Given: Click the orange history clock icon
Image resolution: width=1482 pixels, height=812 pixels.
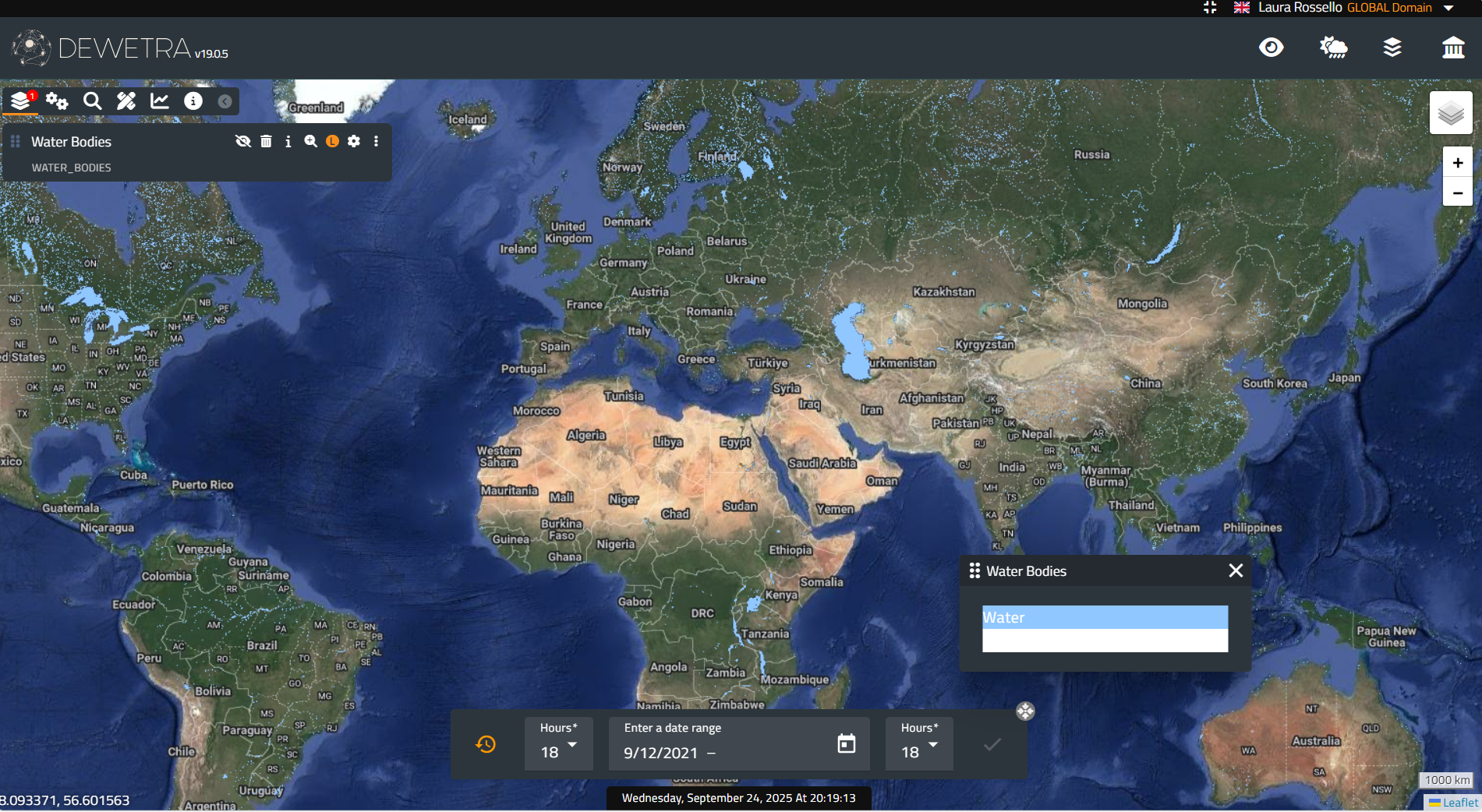Looking at the screenshot, I should click(x=486, y=744).
